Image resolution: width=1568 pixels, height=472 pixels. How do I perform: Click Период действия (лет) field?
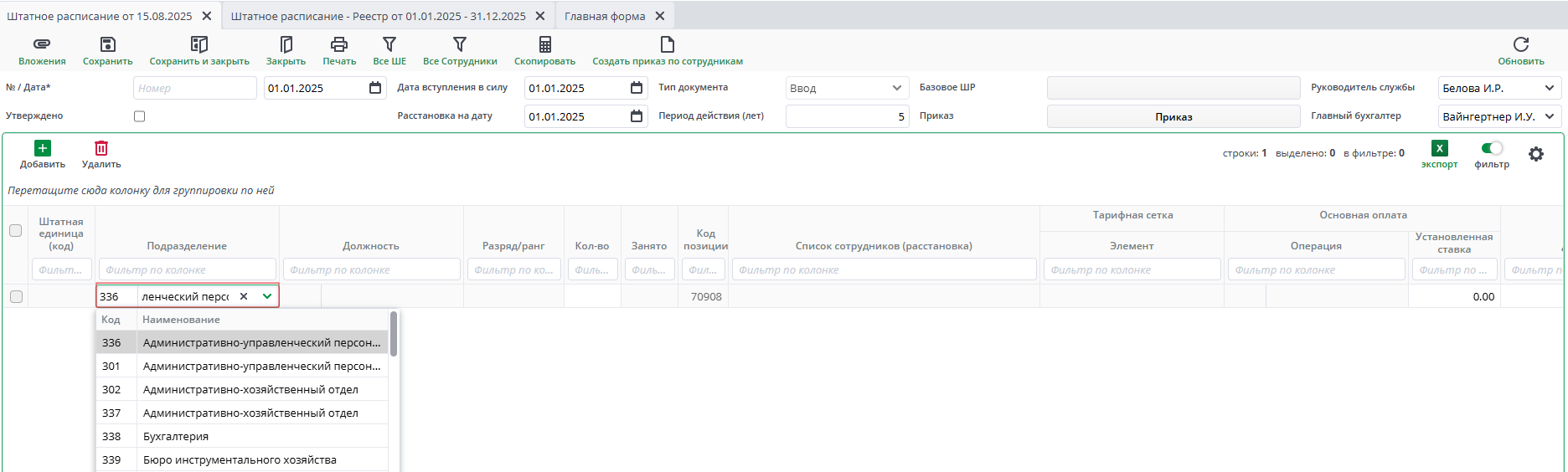(x=847, y=116)
